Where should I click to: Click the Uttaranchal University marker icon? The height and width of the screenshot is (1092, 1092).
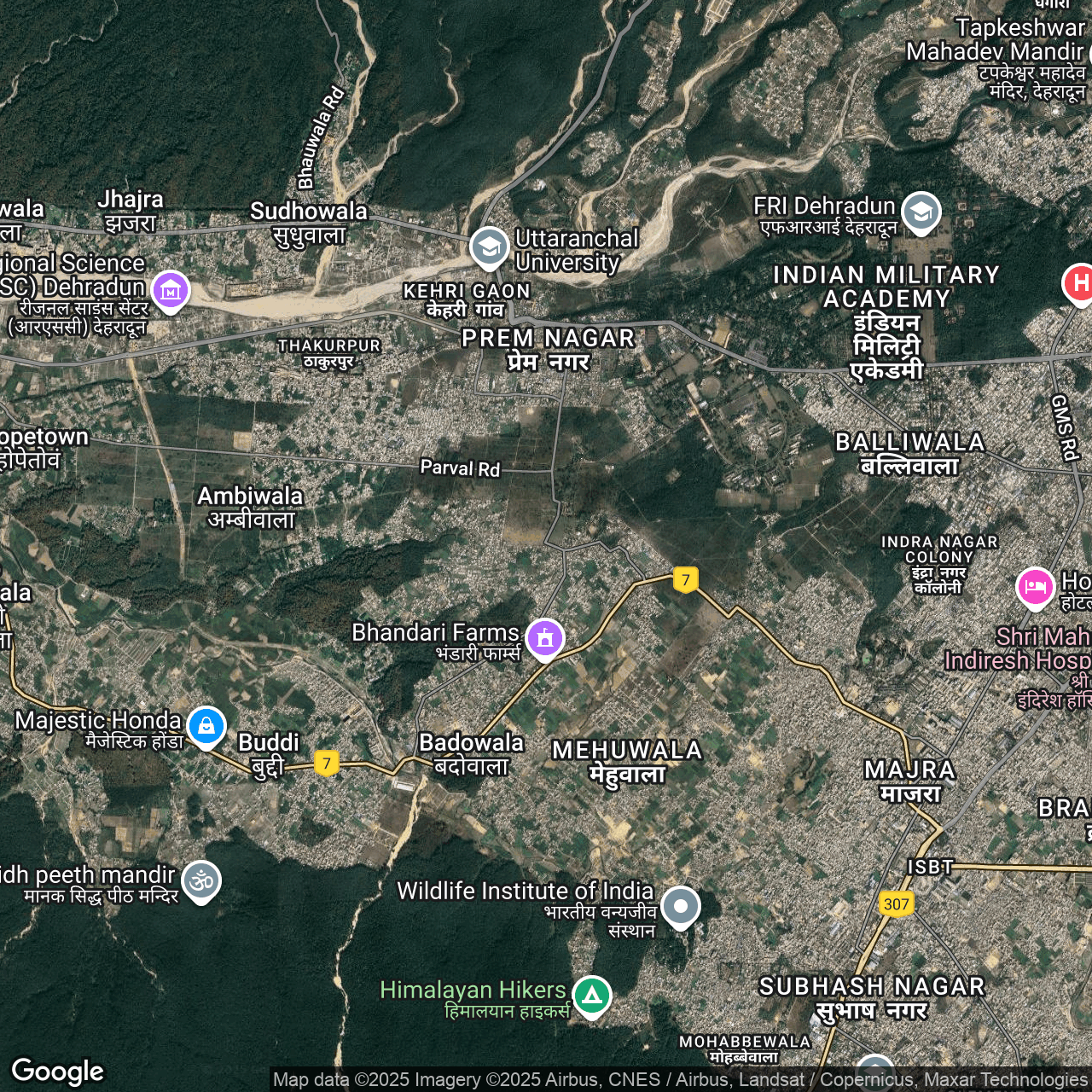489,247
